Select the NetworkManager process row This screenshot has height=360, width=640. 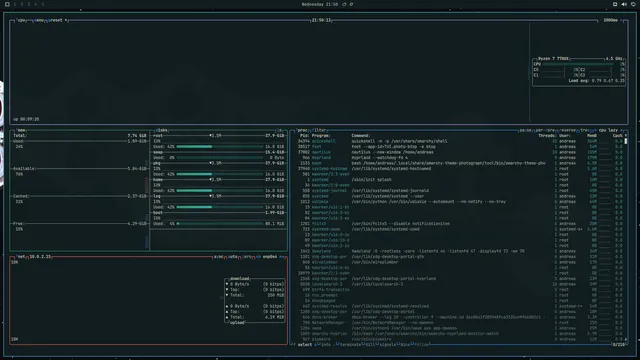pyautogui.click(x=460, y=322)
